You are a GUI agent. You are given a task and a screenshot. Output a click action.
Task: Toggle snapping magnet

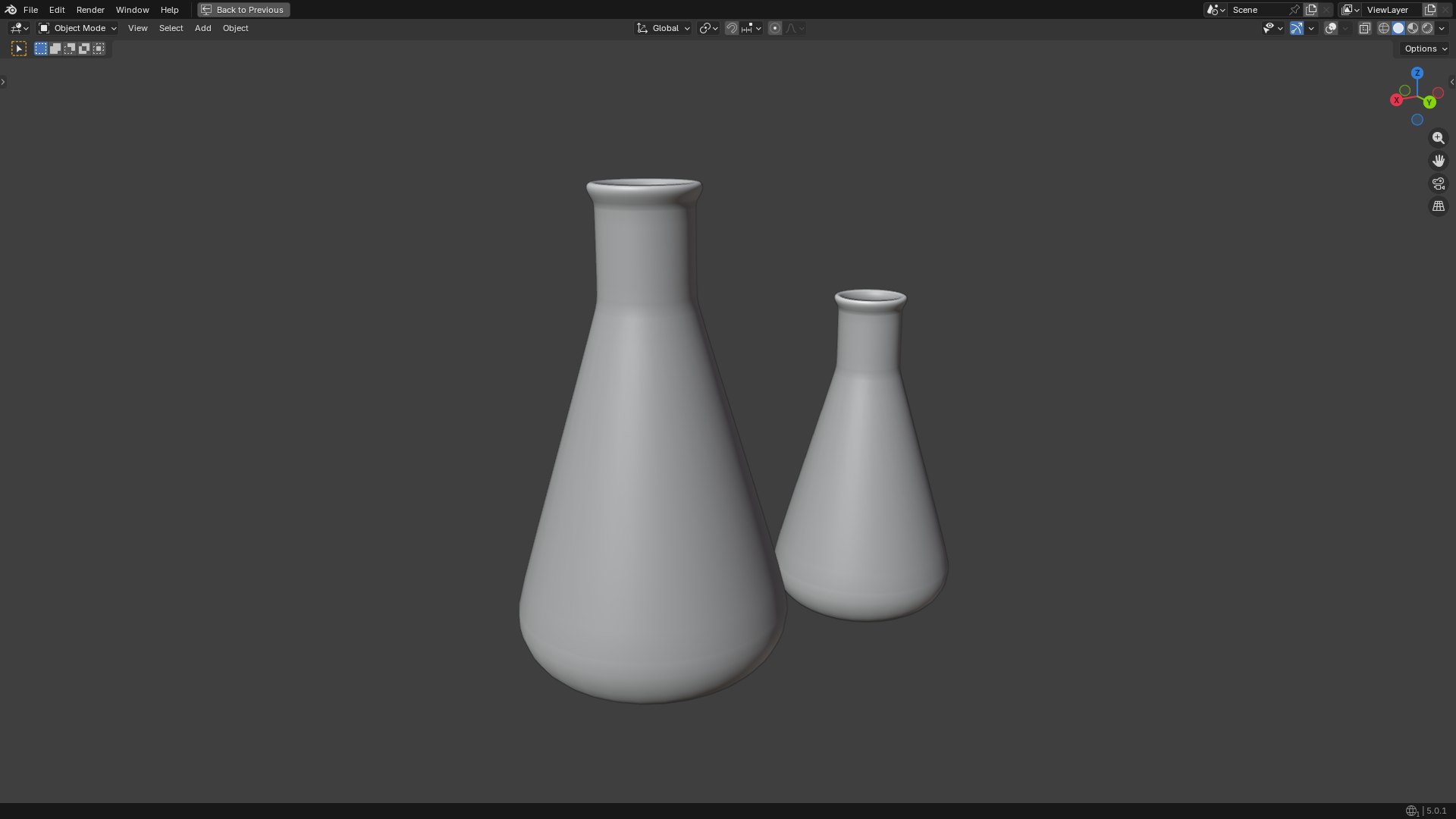732,28
